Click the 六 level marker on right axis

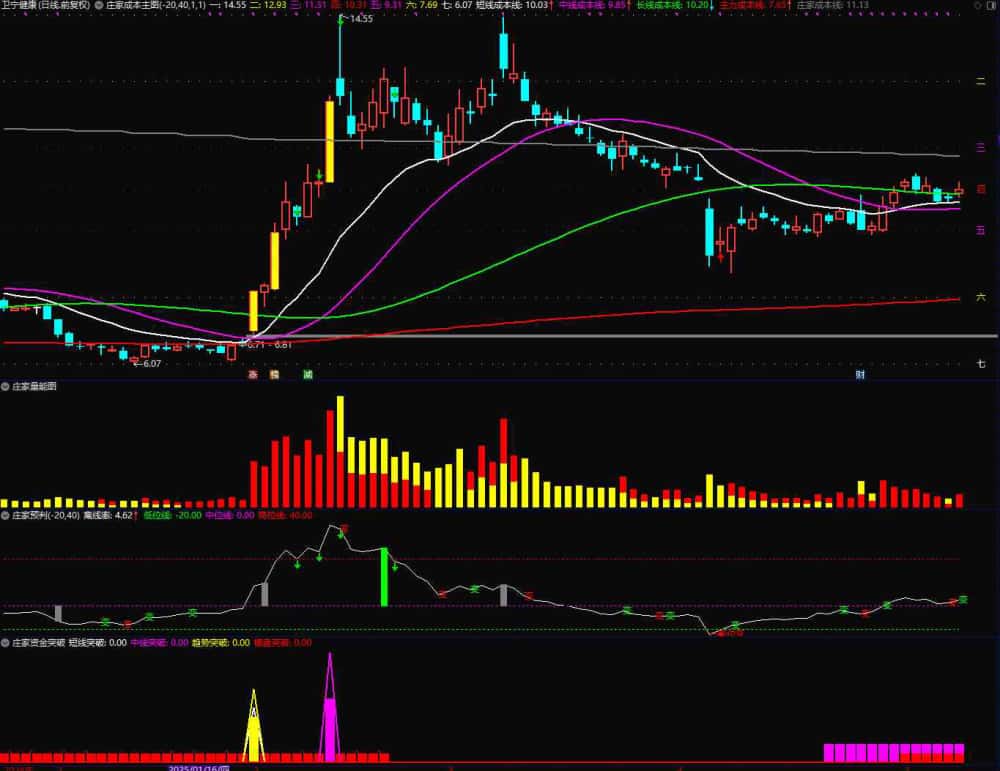coord(981,297)
